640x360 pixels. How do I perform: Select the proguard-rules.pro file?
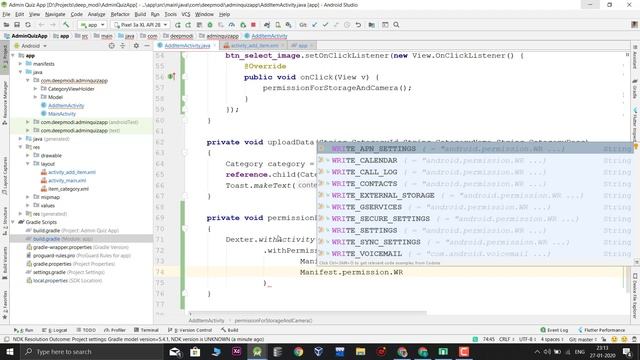[82, 256]
